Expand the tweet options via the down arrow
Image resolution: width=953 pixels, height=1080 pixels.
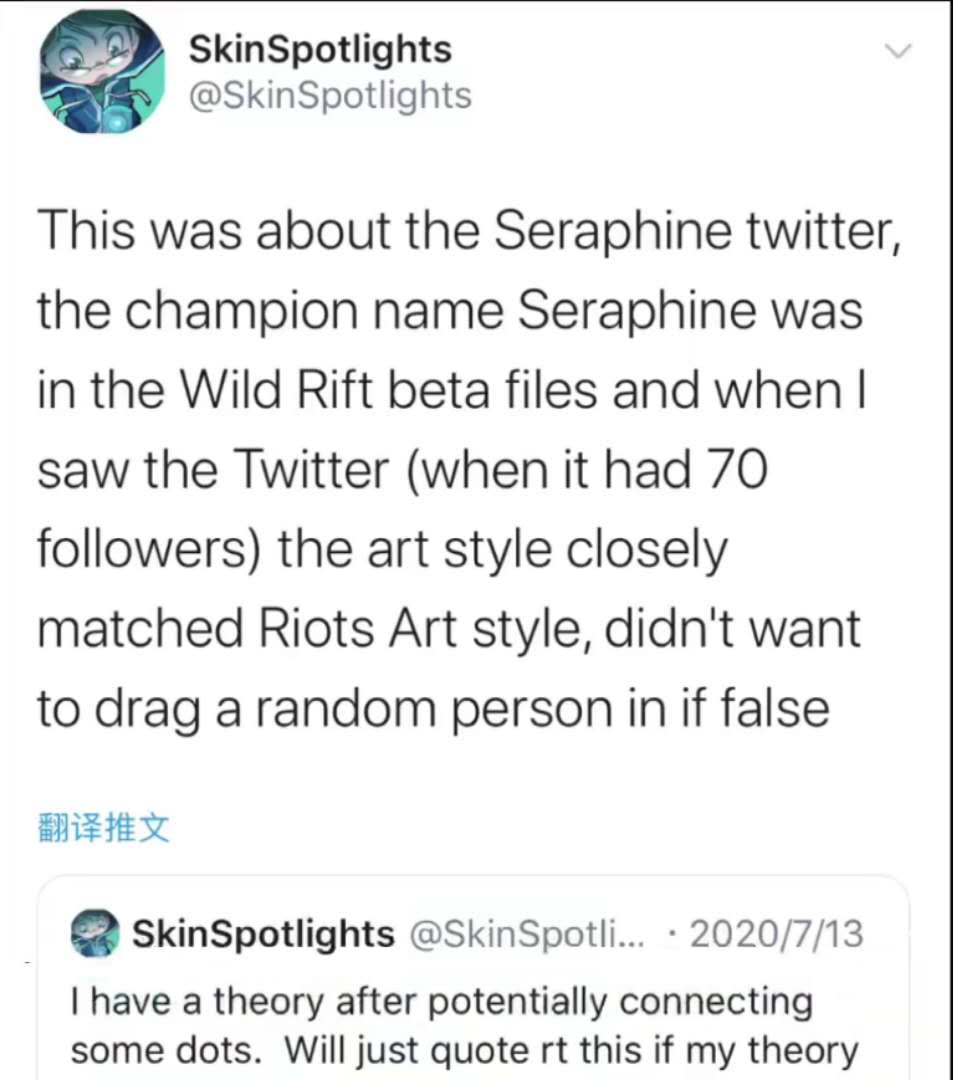(897, 50)
